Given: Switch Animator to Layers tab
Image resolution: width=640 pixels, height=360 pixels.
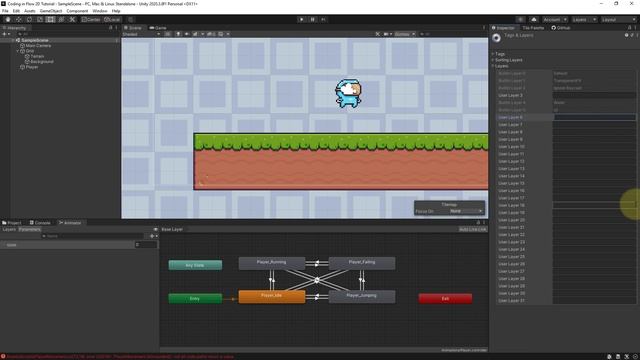Looking at the screenshot, I should (x=9, y=229).
